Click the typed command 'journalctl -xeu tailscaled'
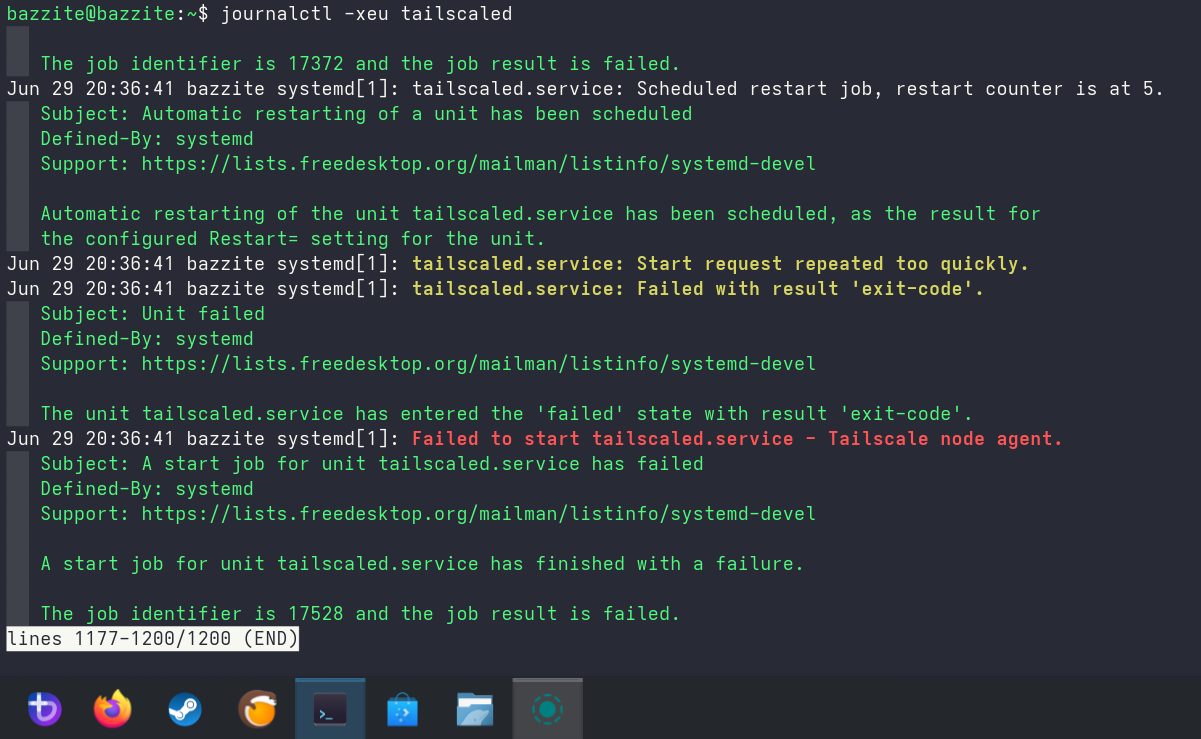This screenshot has height=739, width=1201. coord(367,13)
